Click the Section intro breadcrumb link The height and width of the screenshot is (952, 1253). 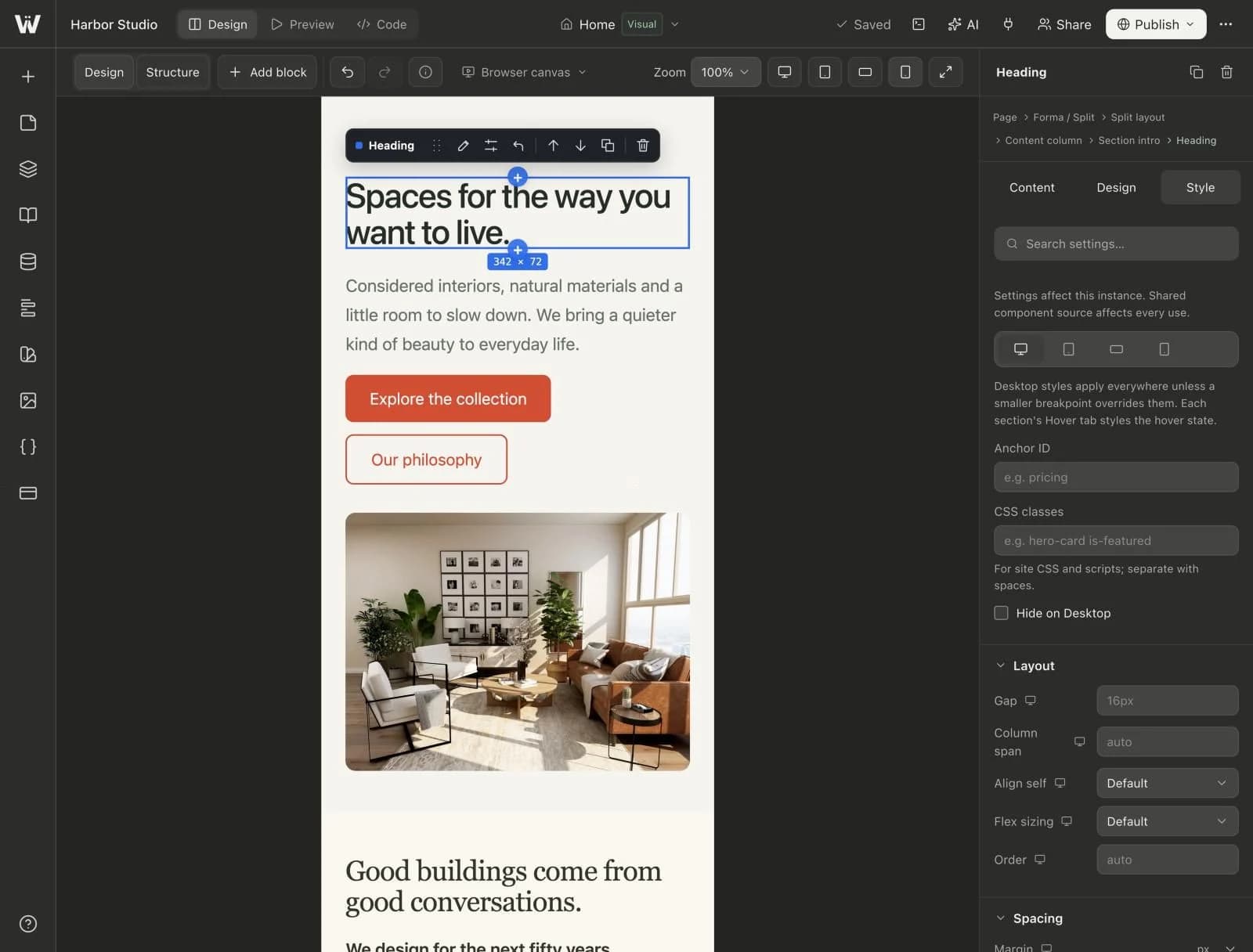coord(1129,140)
